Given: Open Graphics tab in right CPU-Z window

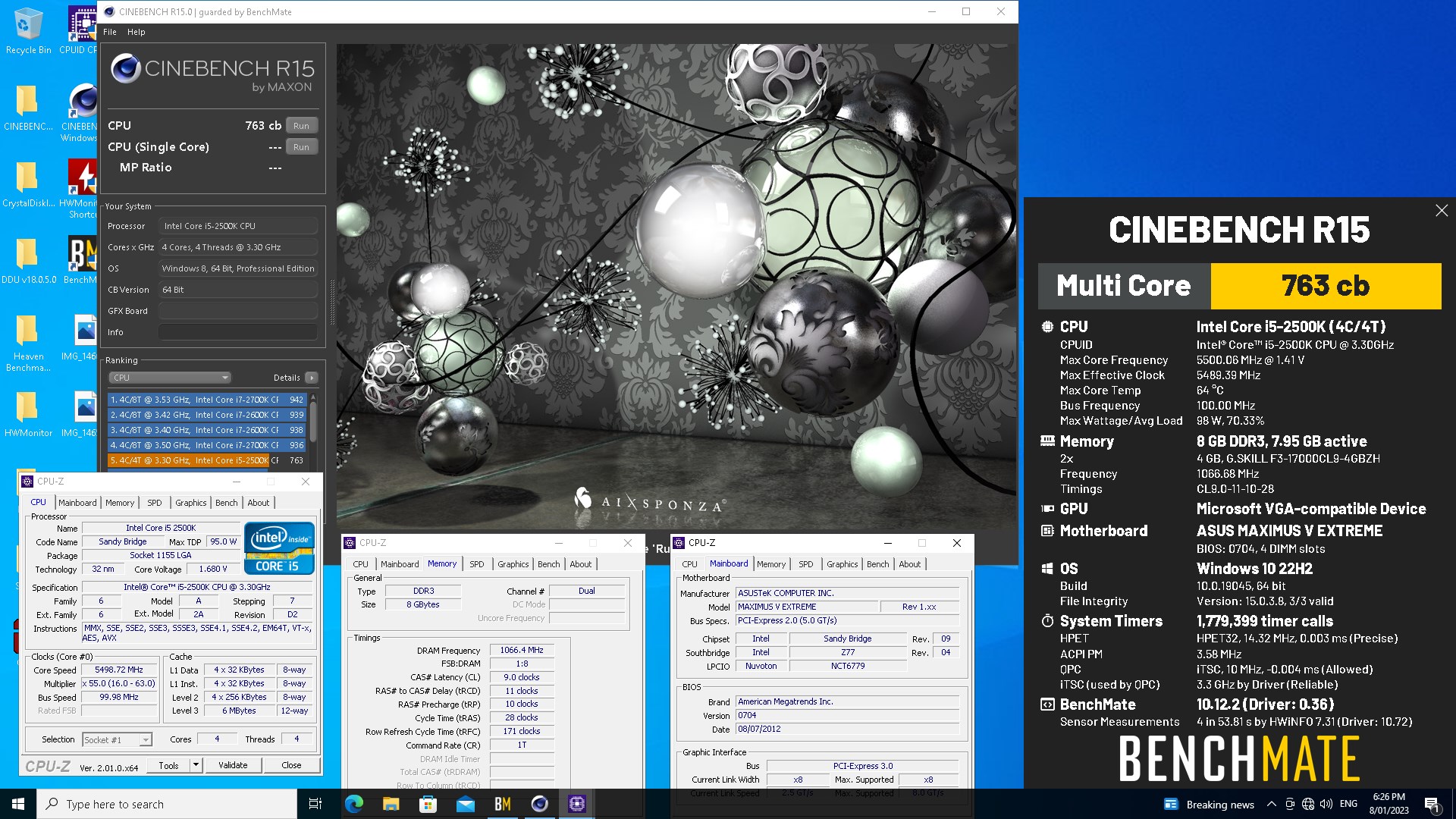Looking at the screenshot, I should [x=842, y=564].
